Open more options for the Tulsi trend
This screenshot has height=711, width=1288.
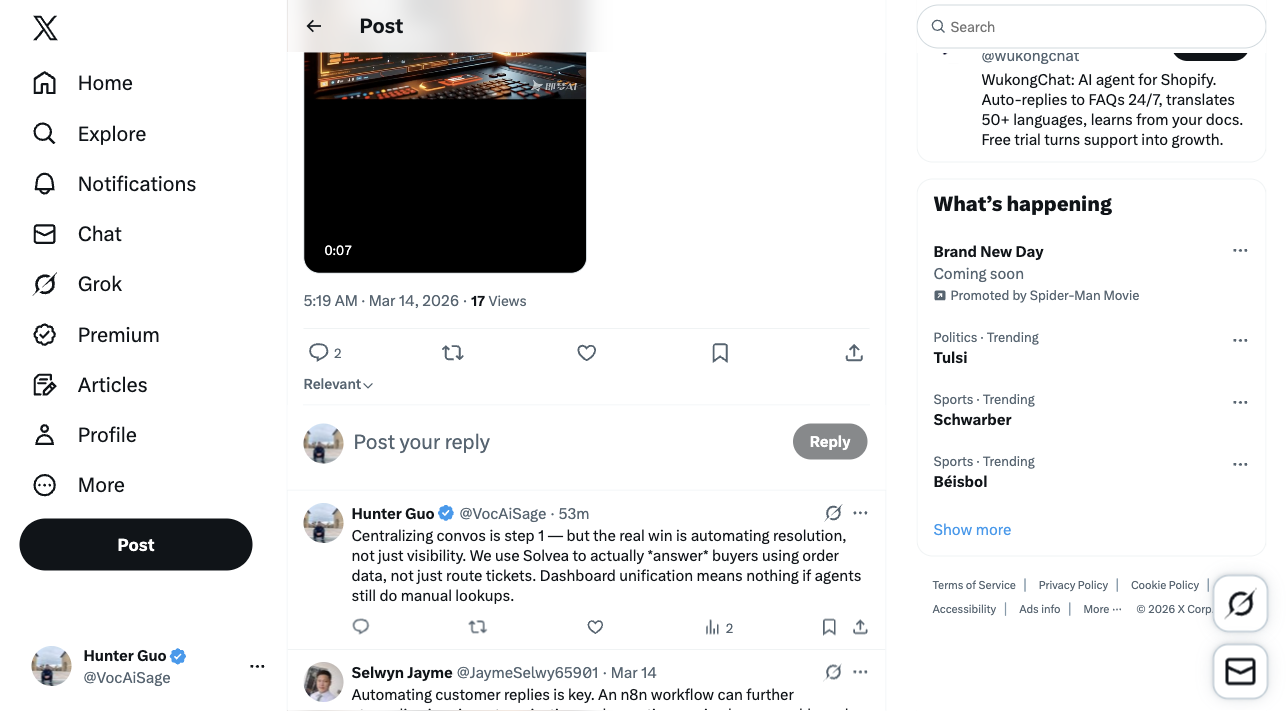(1240, 340)
